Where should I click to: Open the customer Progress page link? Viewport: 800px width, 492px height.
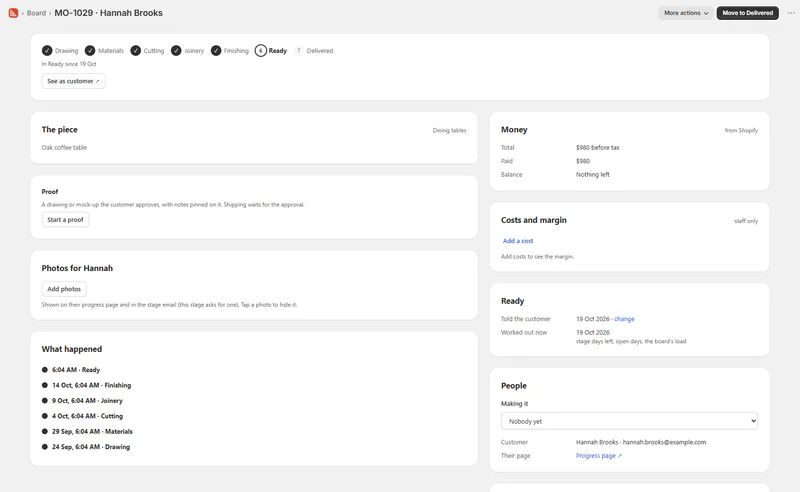click(x=598, y=456)
